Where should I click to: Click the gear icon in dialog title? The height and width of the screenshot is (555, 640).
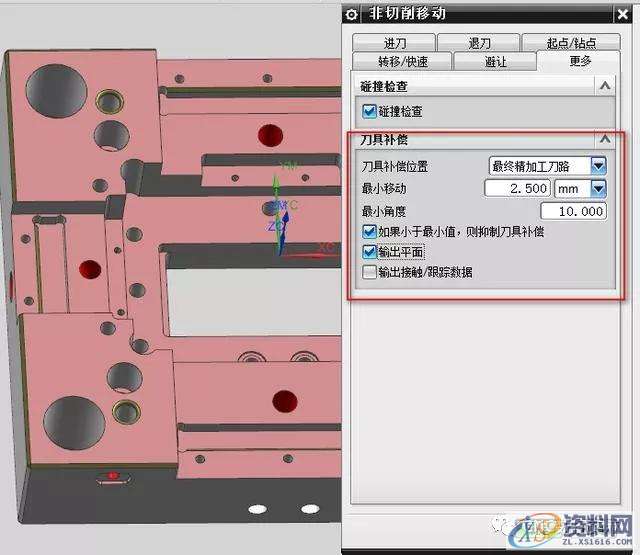[x=351, y=13]
